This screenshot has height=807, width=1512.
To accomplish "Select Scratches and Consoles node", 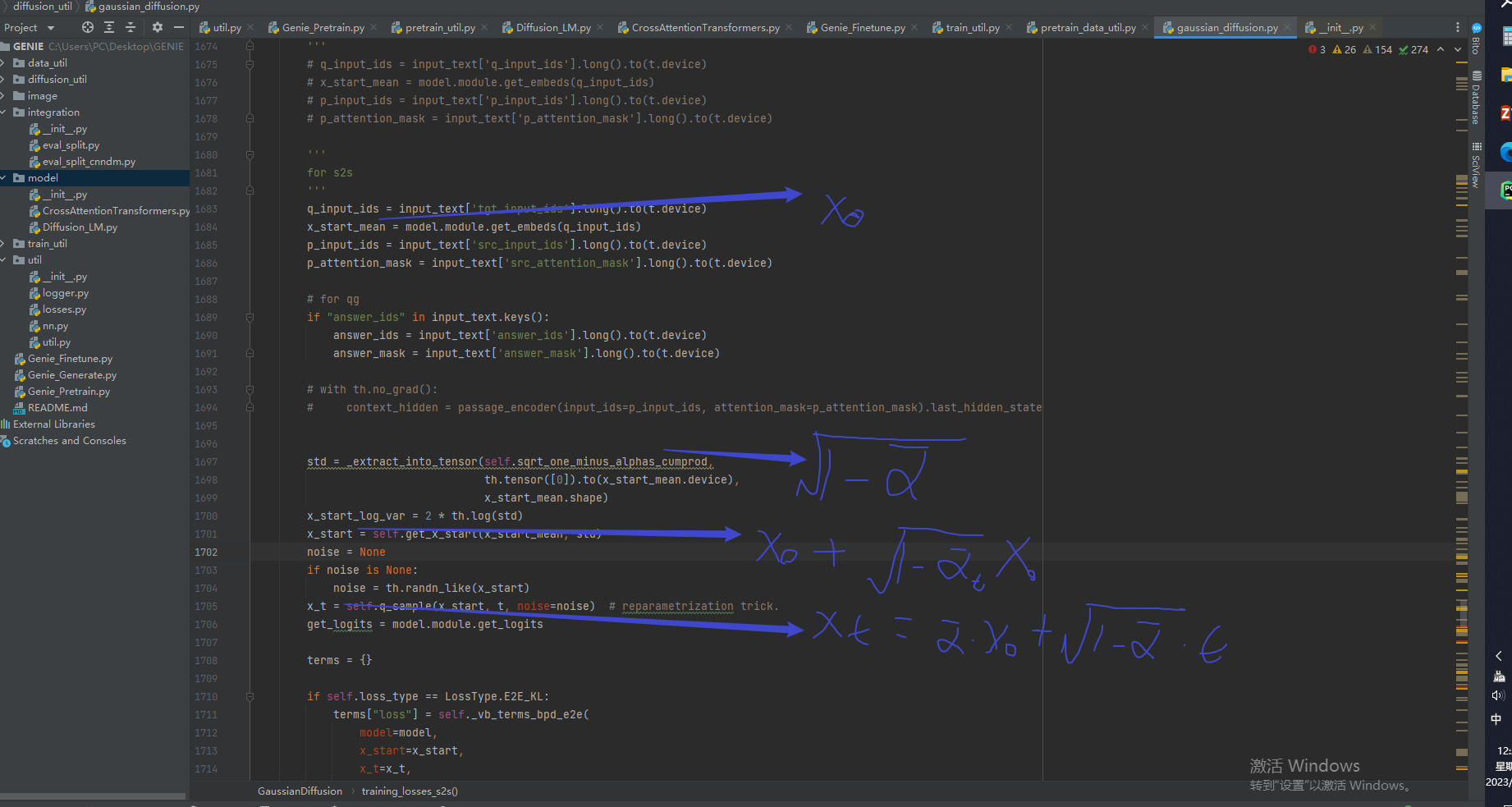I will point(70,441).
